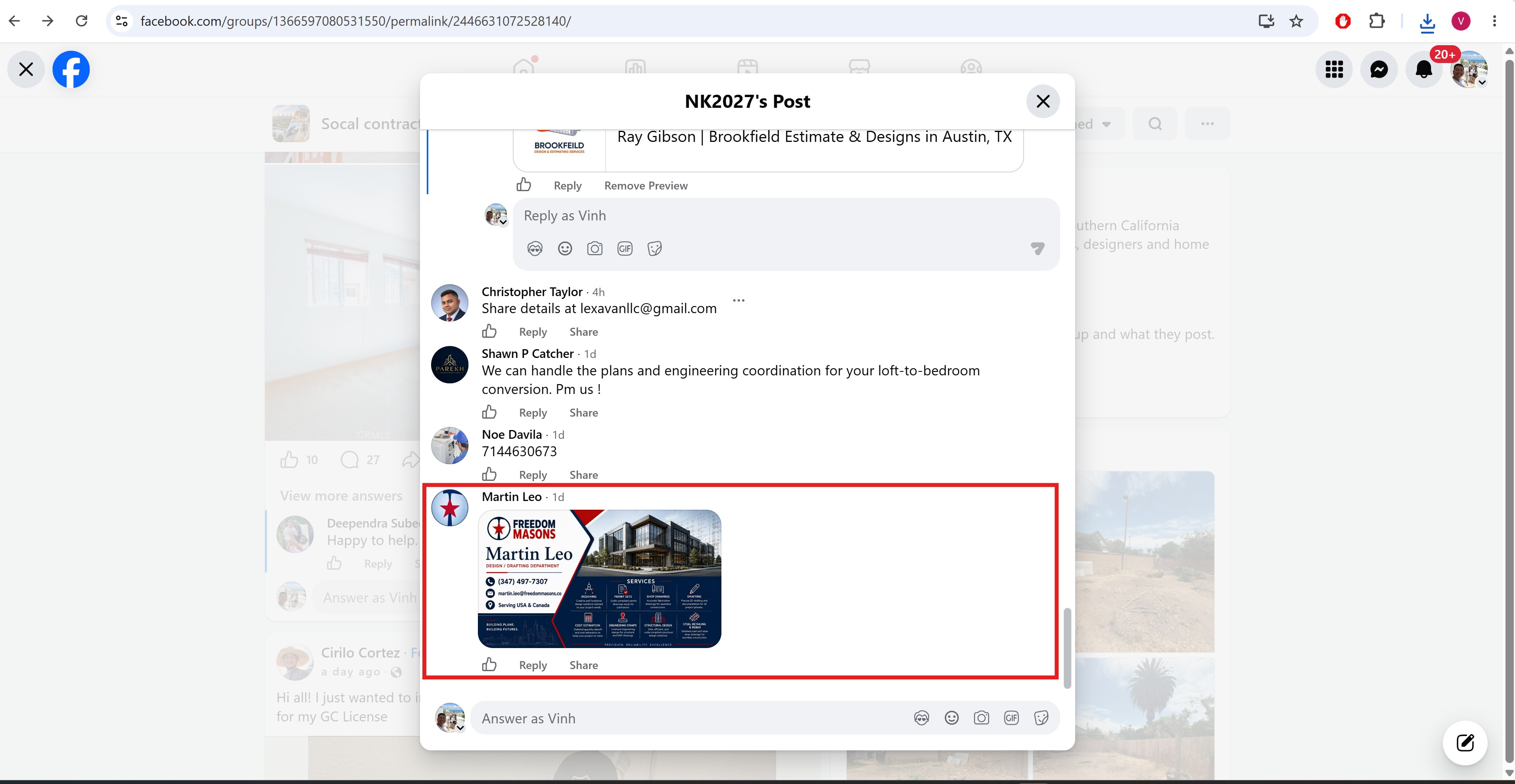
Task: Share Shawn P Catcher's comment
Action: 583,413
